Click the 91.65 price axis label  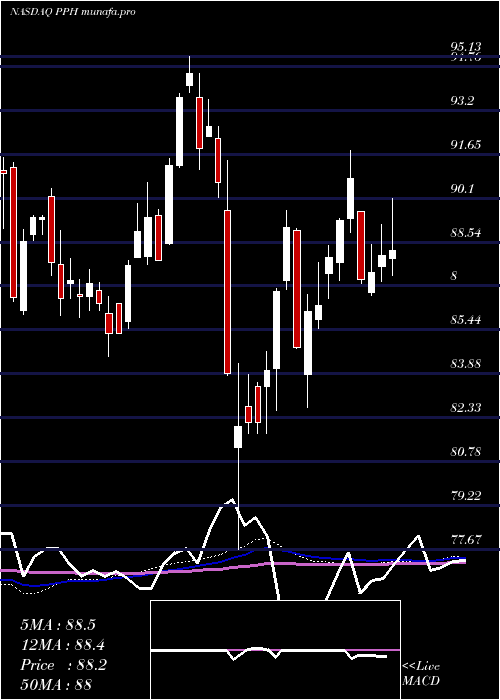(466, 145)
